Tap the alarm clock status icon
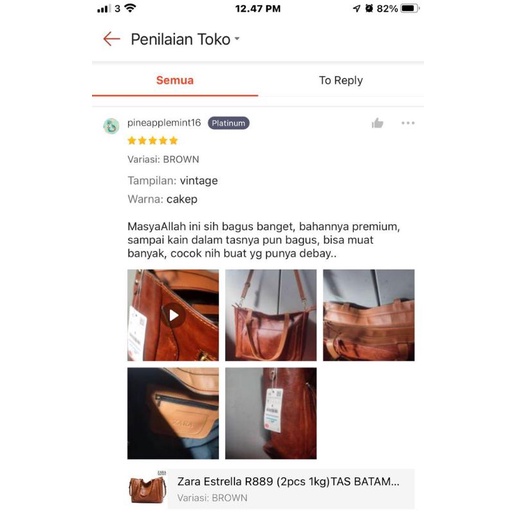 (x=369, y=8)
